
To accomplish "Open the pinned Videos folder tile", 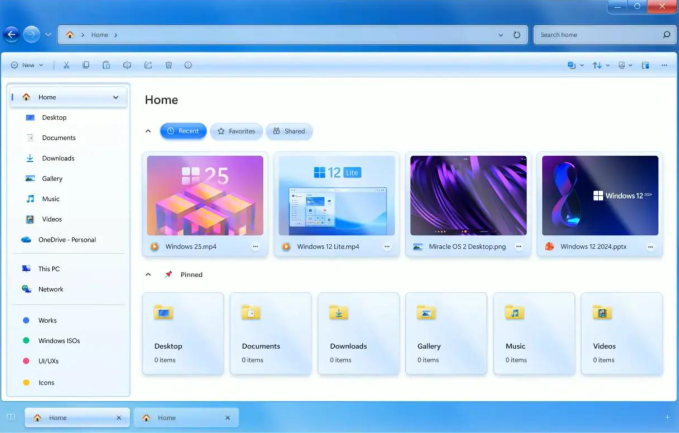I will (x=622, y=333).
